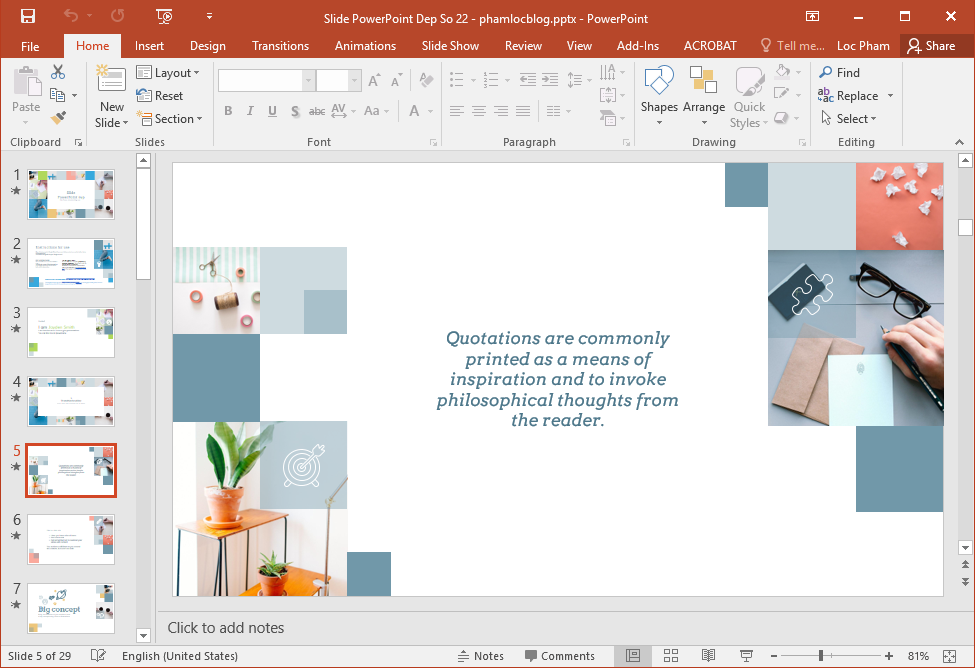Convert to SmartArt icon
Image resolution: width=975 pixels, height=668 pixels.
click(612, 118)
